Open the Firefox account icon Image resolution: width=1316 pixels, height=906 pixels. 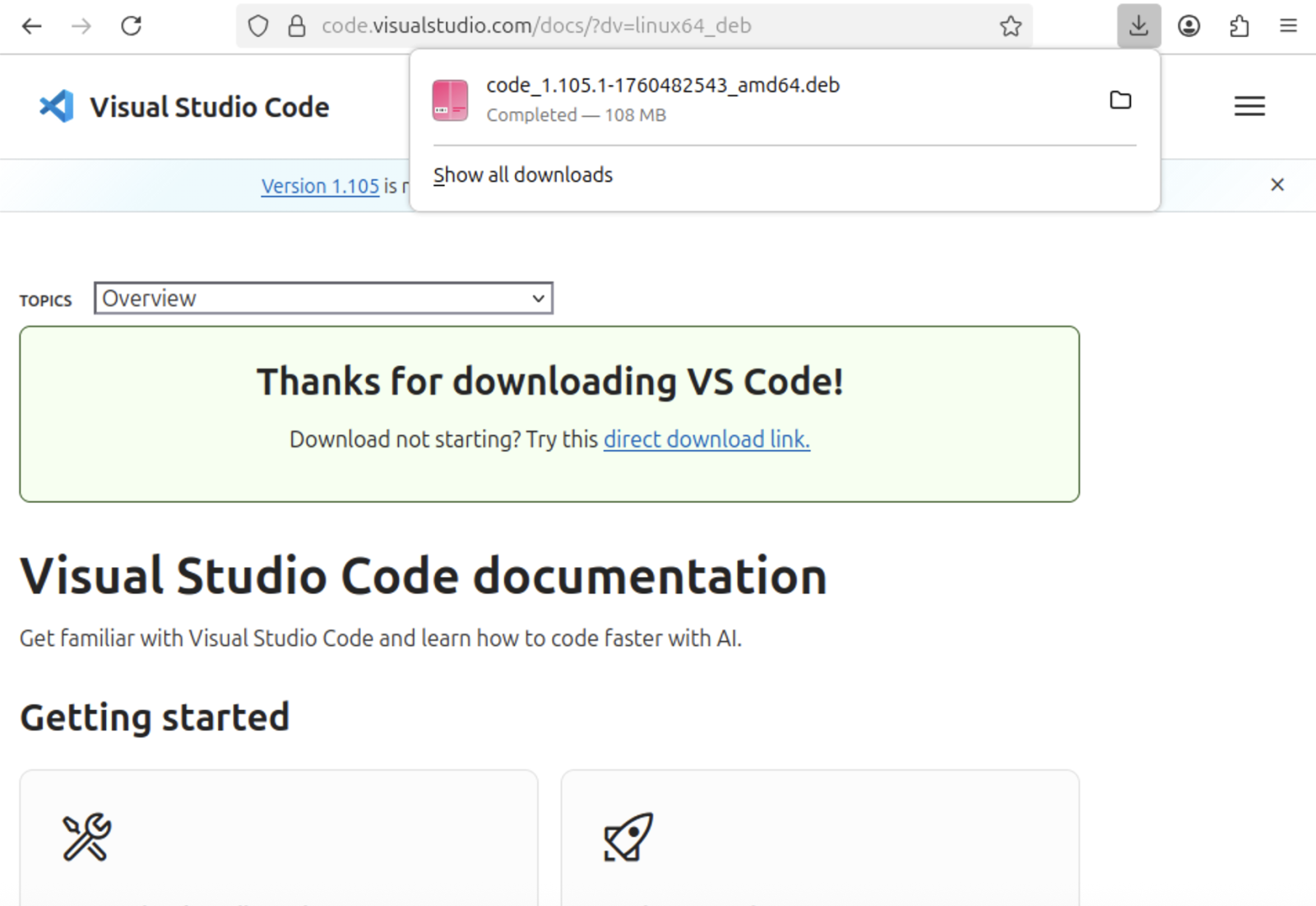(x=1189, y=26)
